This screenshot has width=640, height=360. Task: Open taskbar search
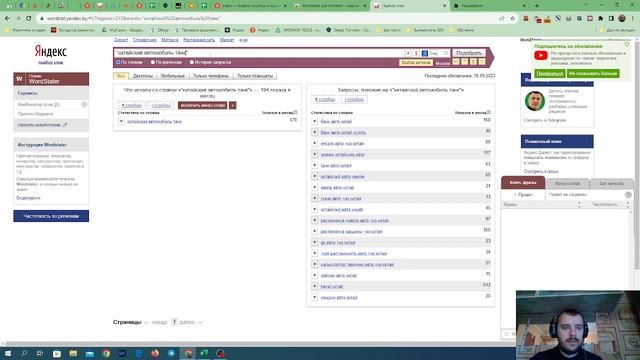tap(24, 353)
